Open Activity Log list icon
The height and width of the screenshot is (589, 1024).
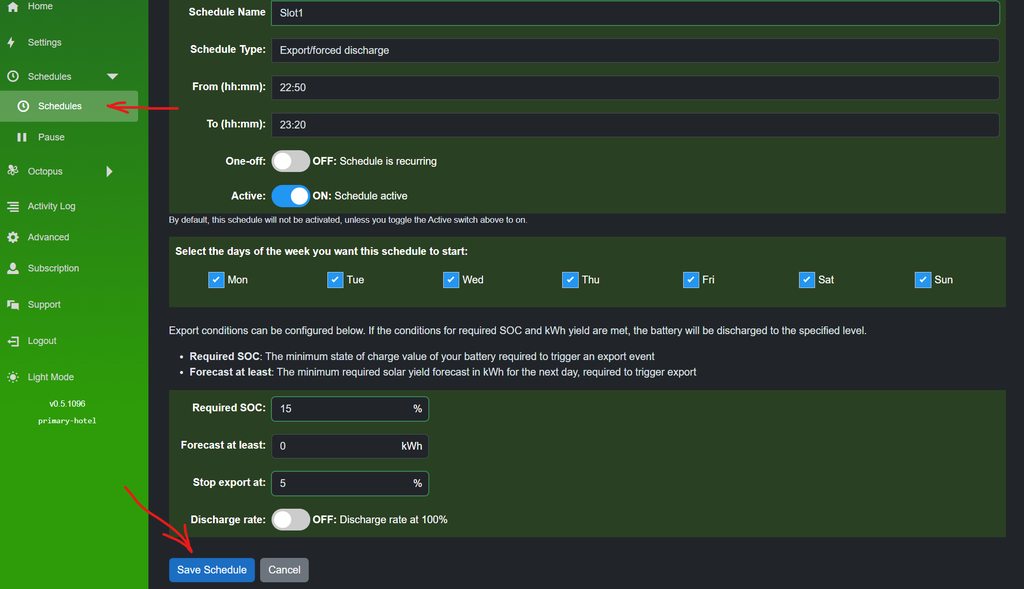point(12,207)
